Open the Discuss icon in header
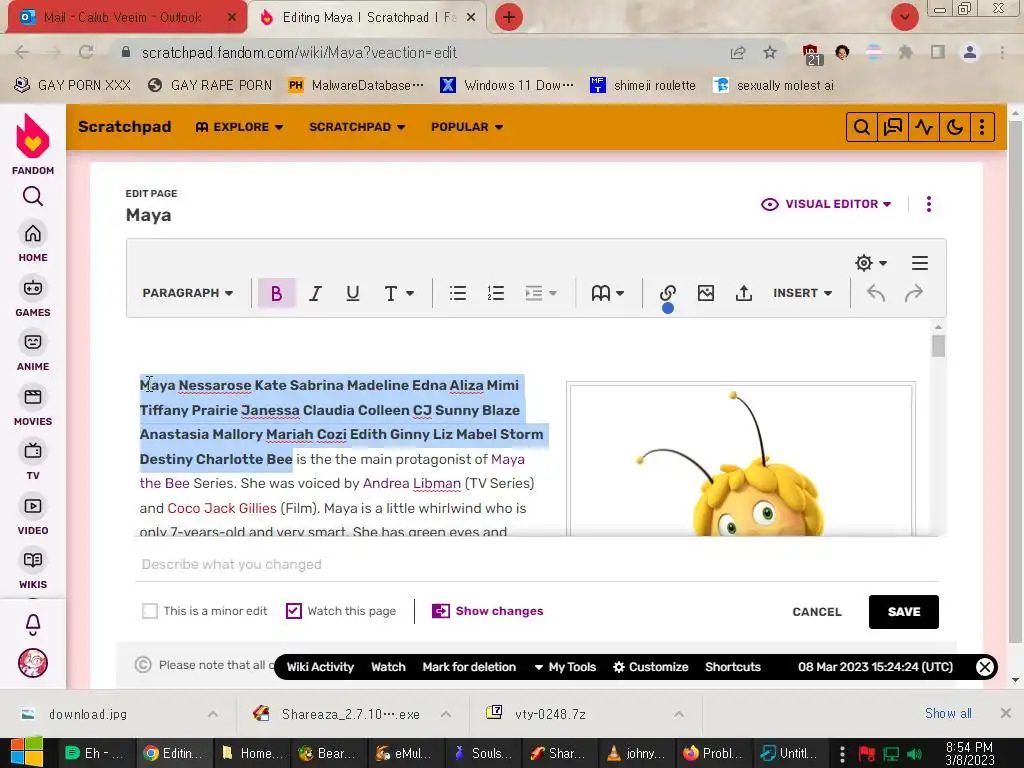 [x=892, y=127]
